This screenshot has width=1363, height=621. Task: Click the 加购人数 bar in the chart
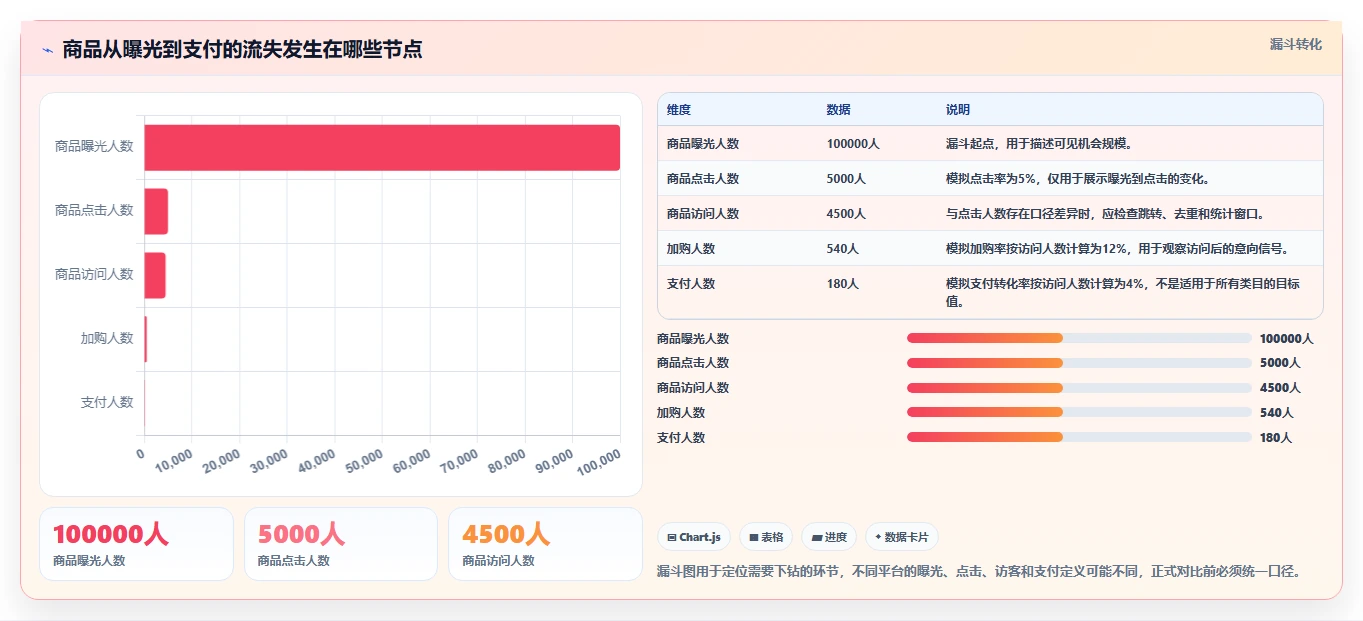(x=146, y=339)
